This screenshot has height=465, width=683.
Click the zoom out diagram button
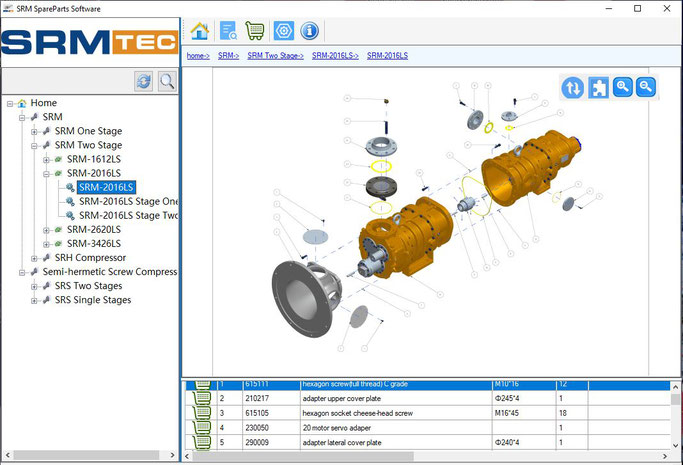pos(646,87)
